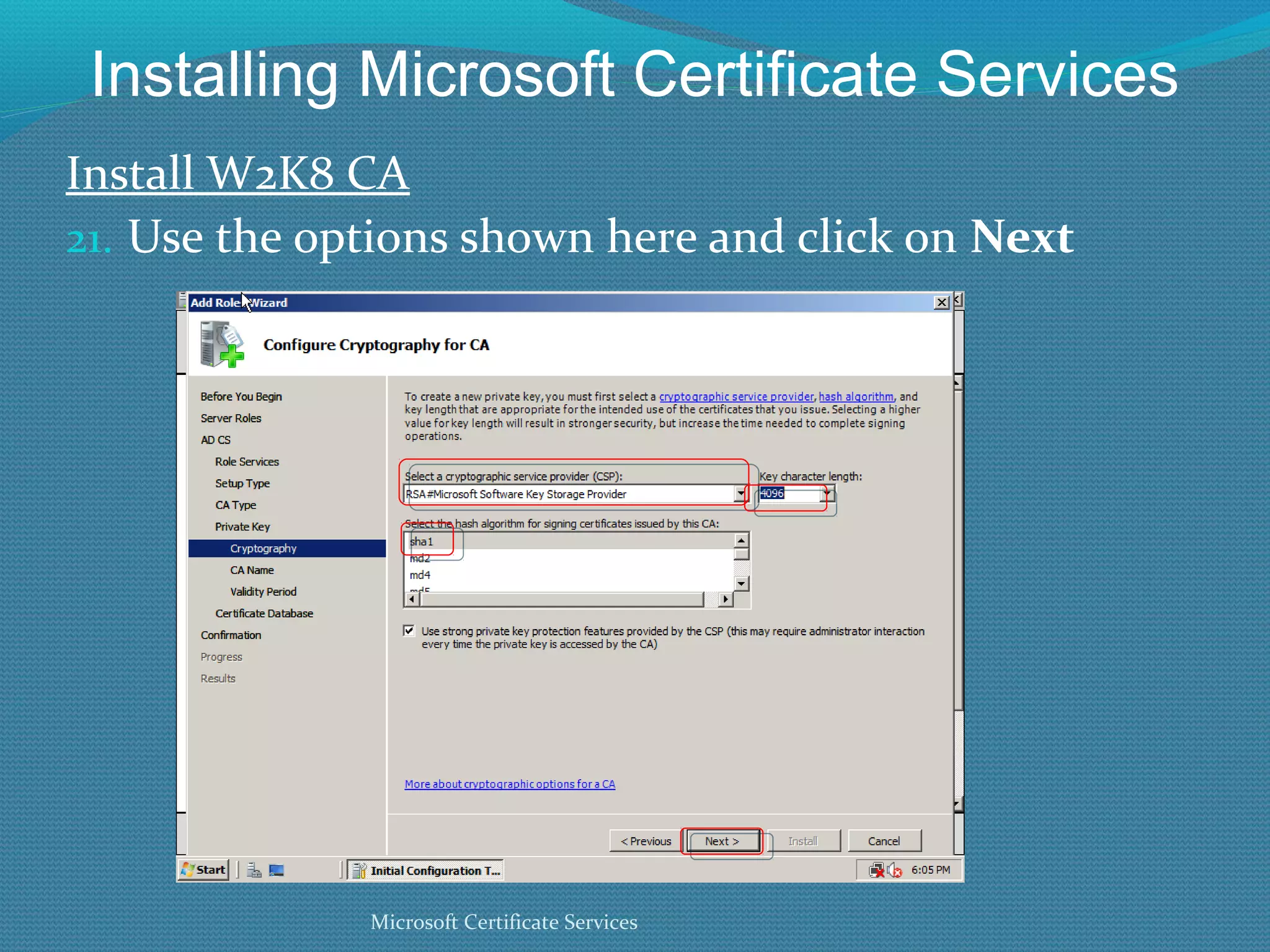Click the taskbar clock showing 6:05 PM
Screen dimensions: 1270x952
pyautogui.click(x=930, y=870)
